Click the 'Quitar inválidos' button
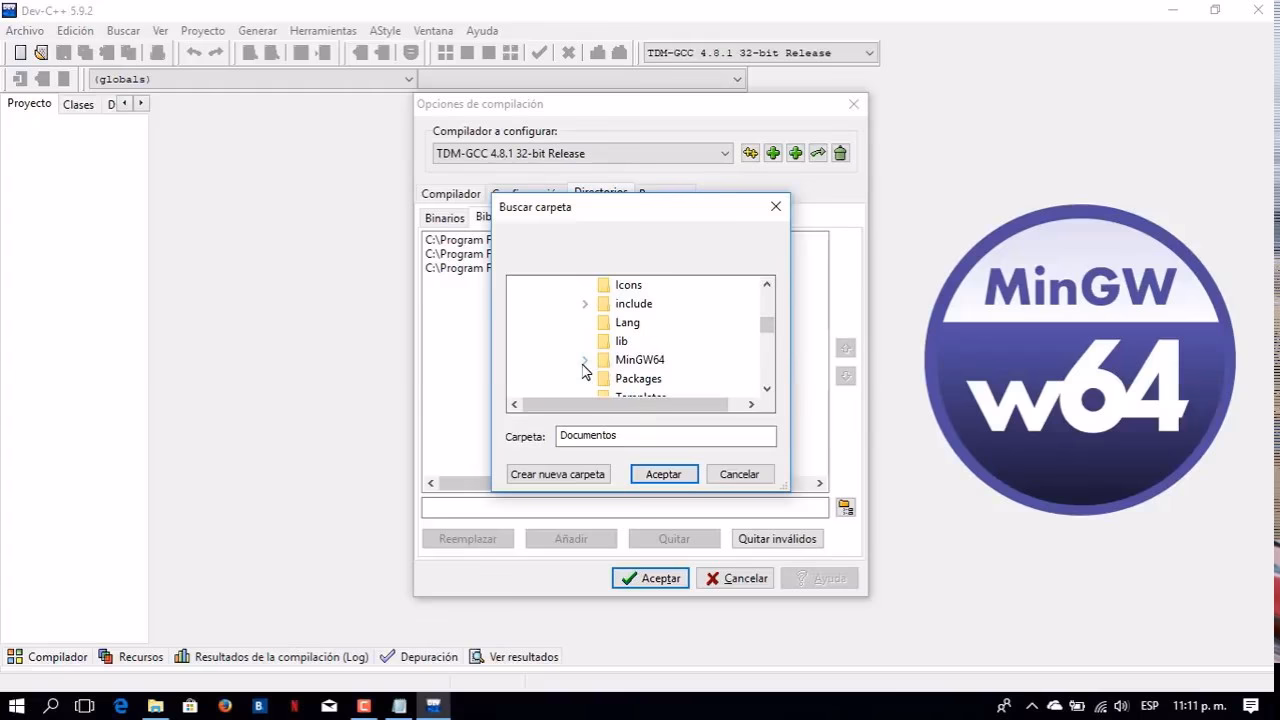 point(777,538)
